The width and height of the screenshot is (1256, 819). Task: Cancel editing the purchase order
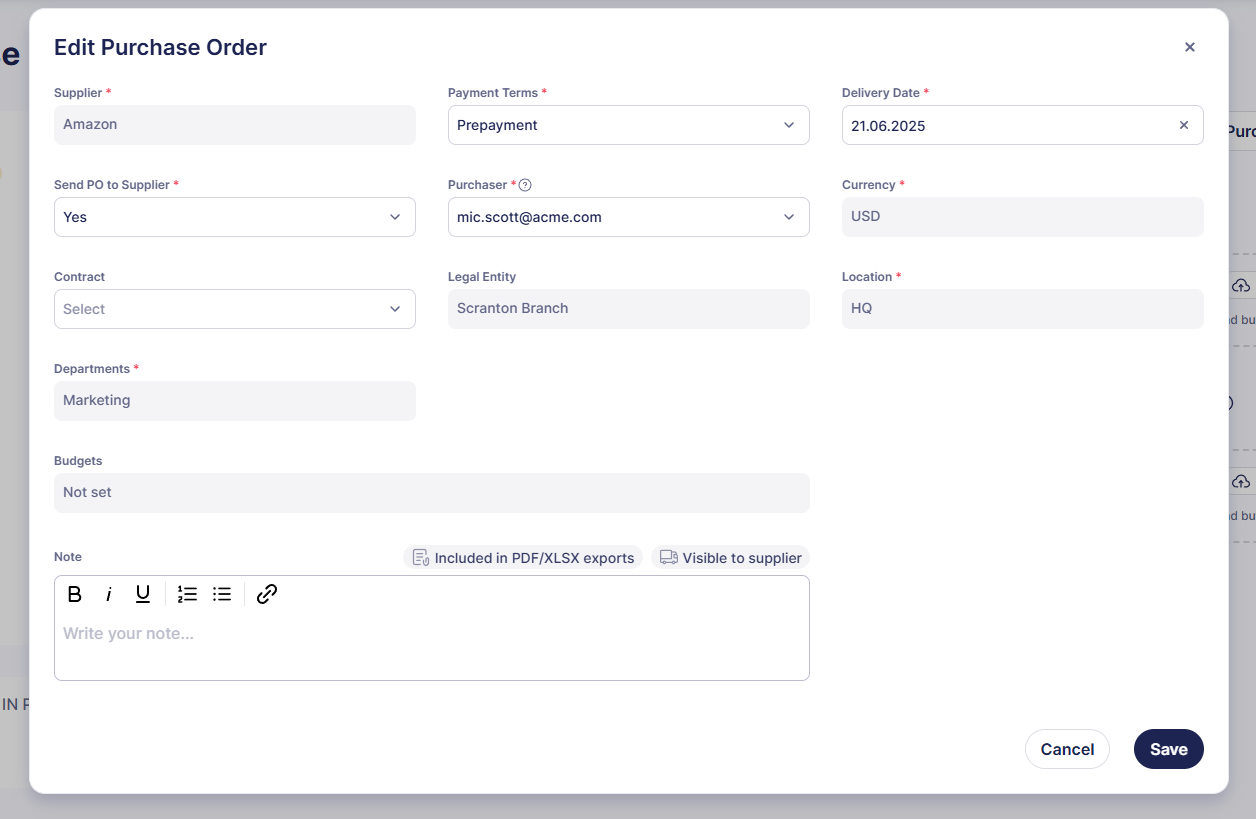(1067, 749)
